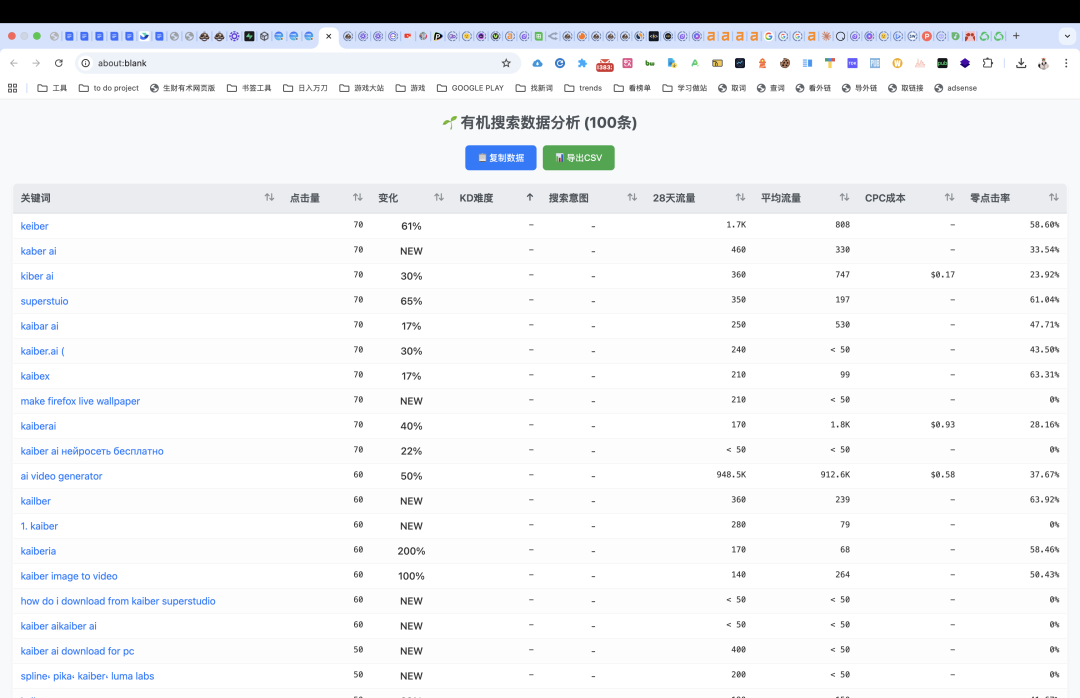1080x698 pixels.
Task: Open the trends bookmarks folder
Action: click(x=583, y=88)
